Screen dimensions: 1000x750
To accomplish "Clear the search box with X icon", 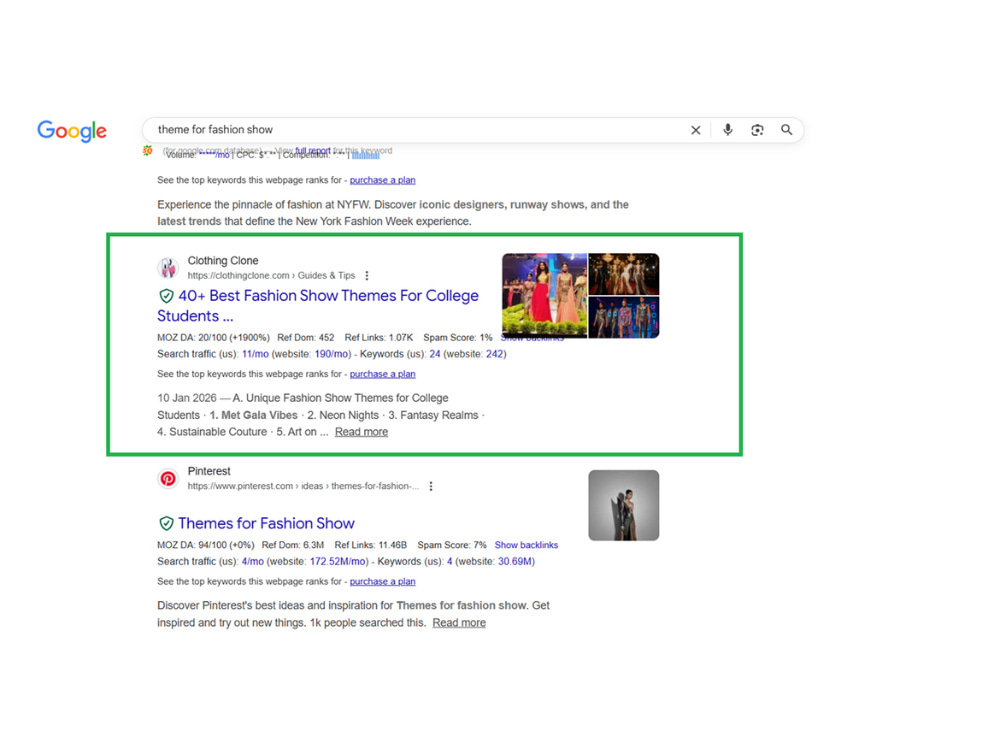I will (x=696, y=130).
